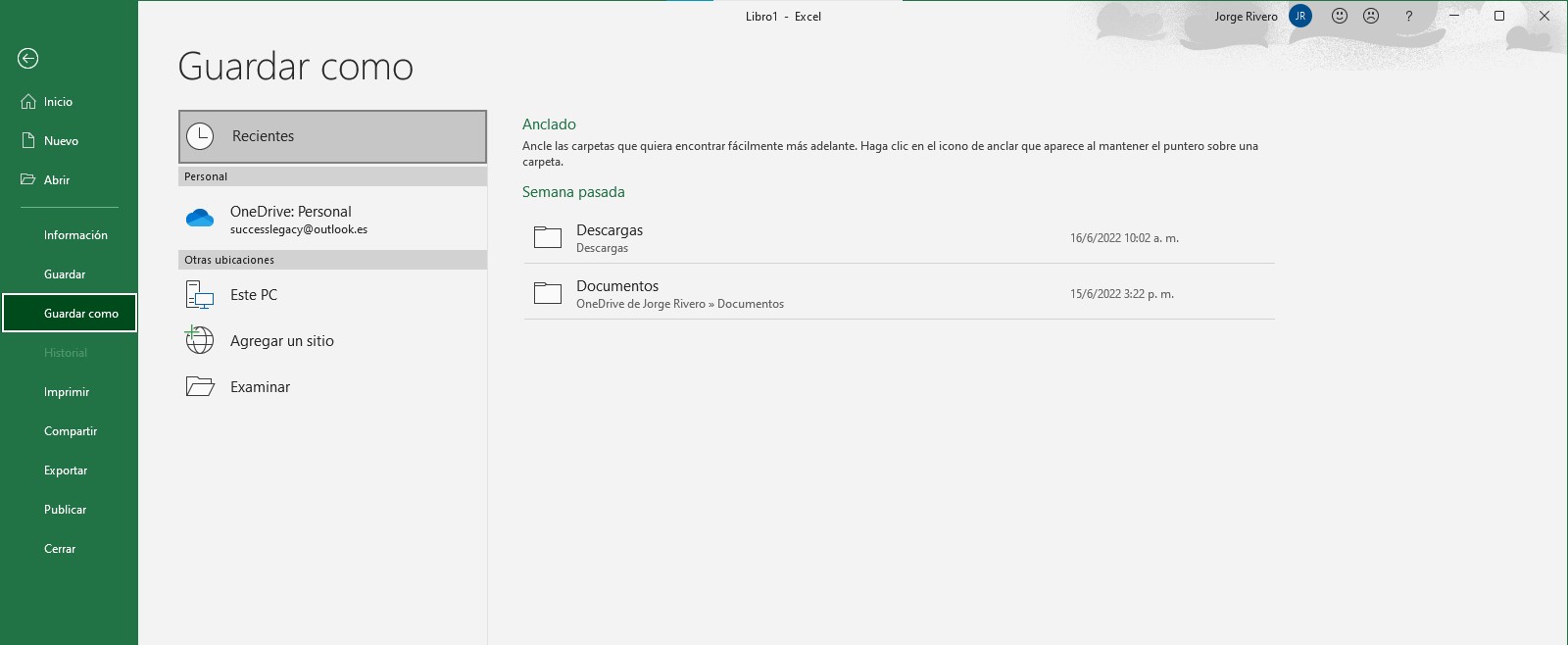1568x645 pixels.
Task: Click the back arrow icon
Action: (x=27, y=59)
